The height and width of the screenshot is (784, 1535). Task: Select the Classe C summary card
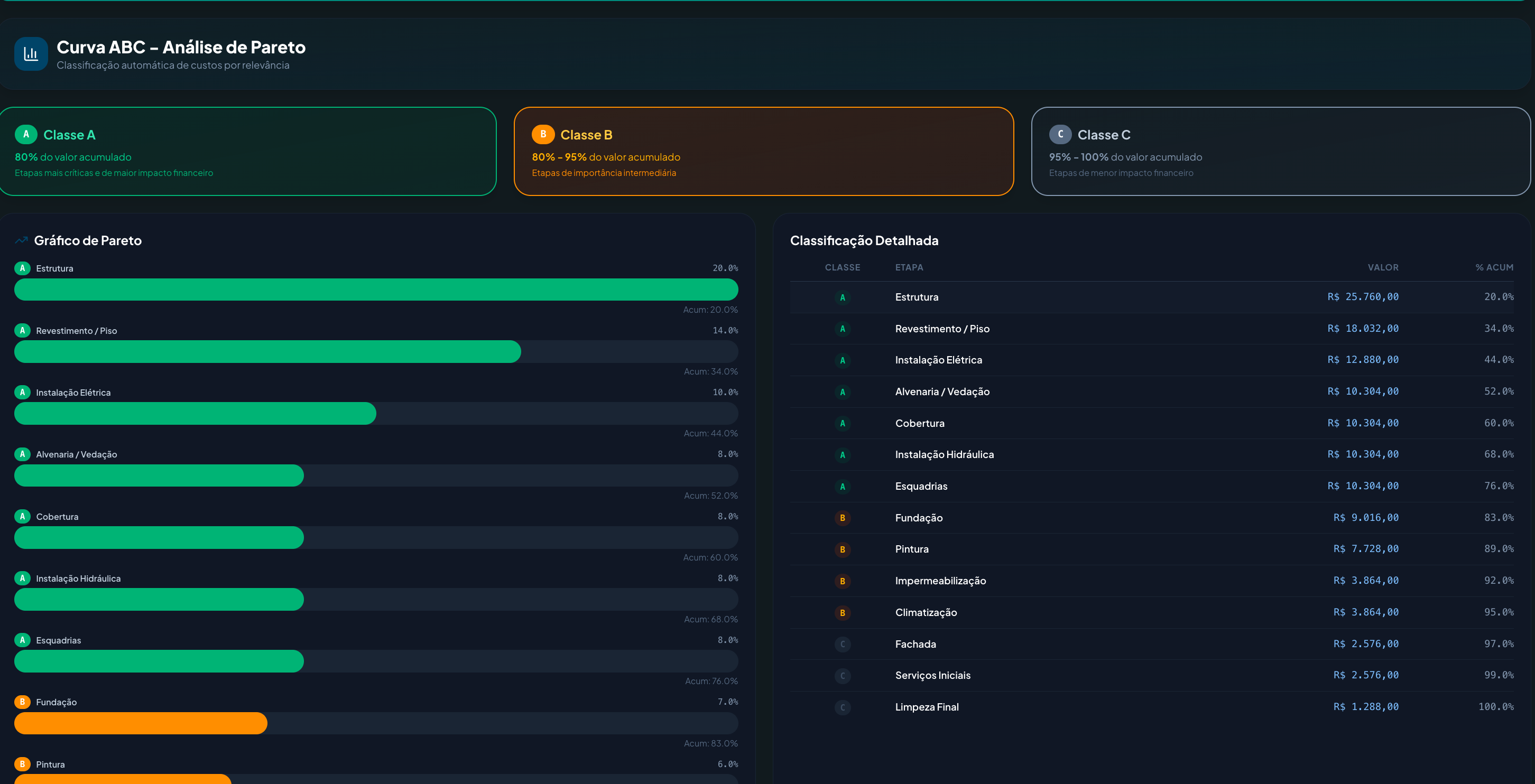(x=1281, y=152)
